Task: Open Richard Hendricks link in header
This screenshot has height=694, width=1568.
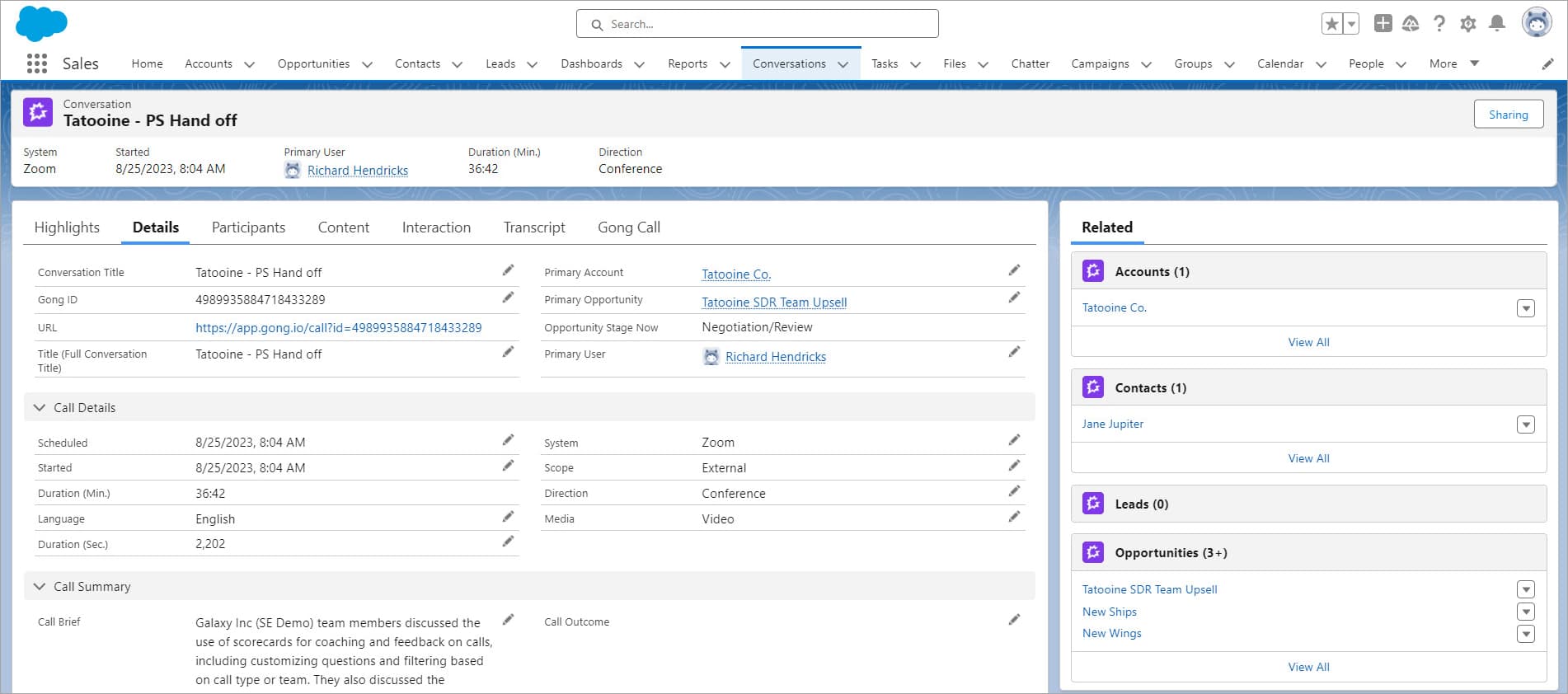Action: coord(358,171)
